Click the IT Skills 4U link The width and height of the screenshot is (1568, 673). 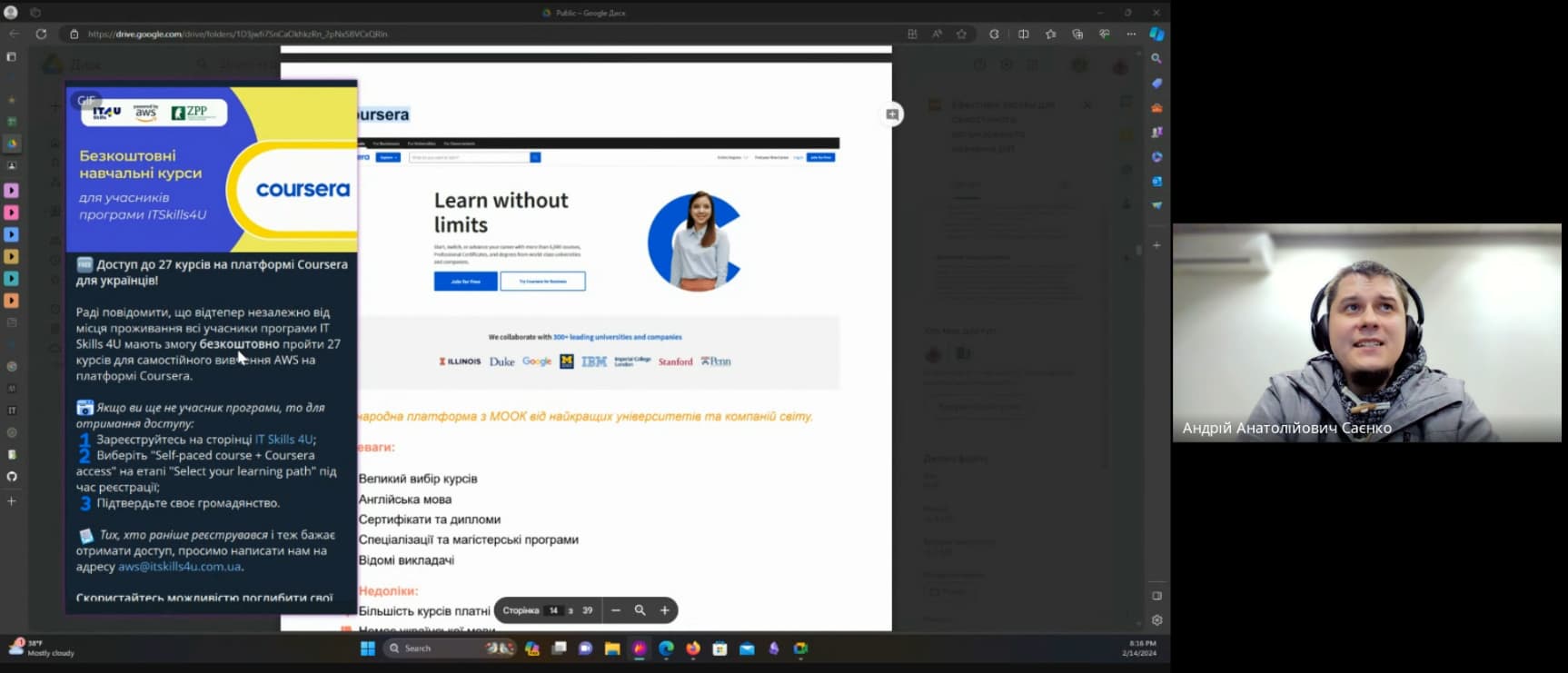tap(283, 440)
